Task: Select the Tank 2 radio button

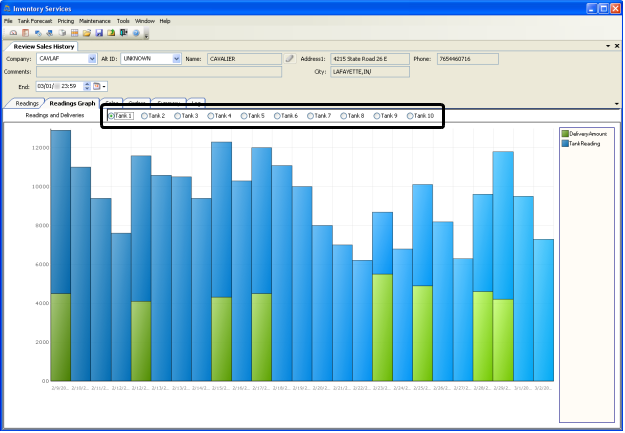Action: (x=145, y=116)
